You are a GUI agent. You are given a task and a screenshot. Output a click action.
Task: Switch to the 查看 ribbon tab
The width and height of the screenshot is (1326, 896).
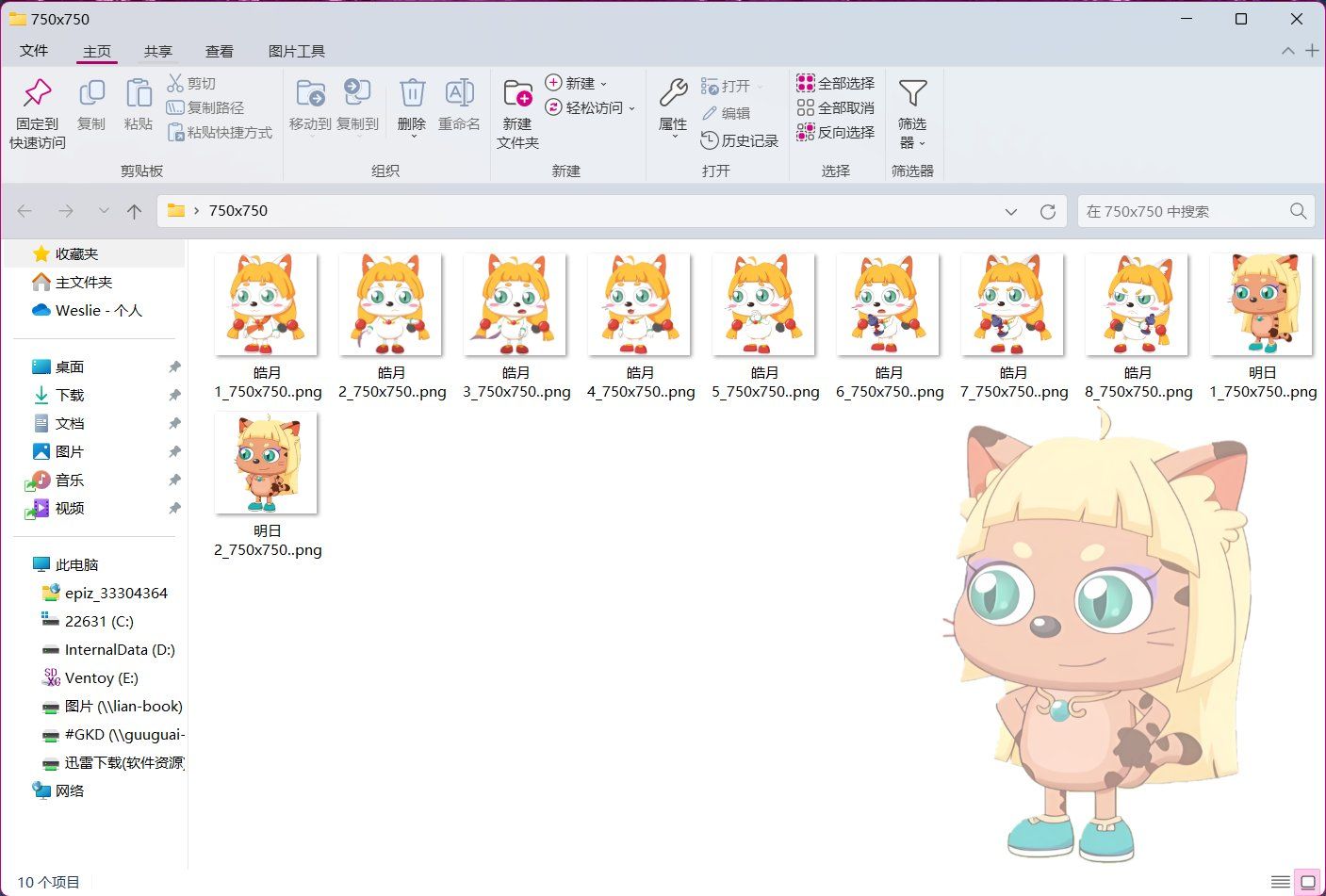pos(220,51)
